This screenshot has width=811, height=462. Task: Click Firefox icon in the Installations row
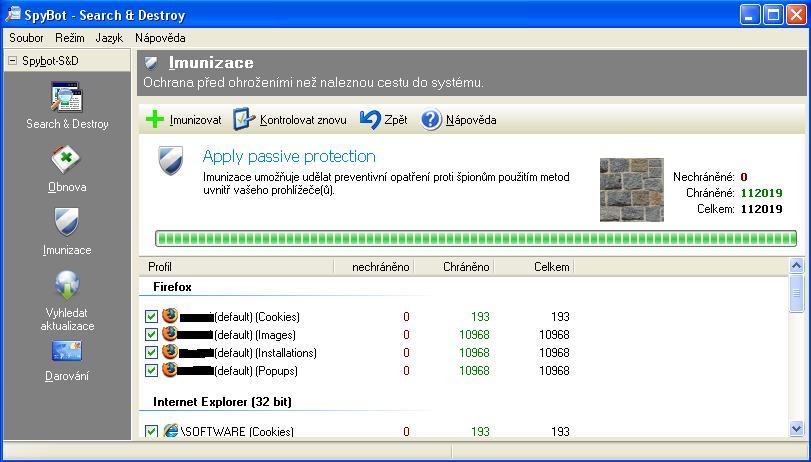click(170, 352)
